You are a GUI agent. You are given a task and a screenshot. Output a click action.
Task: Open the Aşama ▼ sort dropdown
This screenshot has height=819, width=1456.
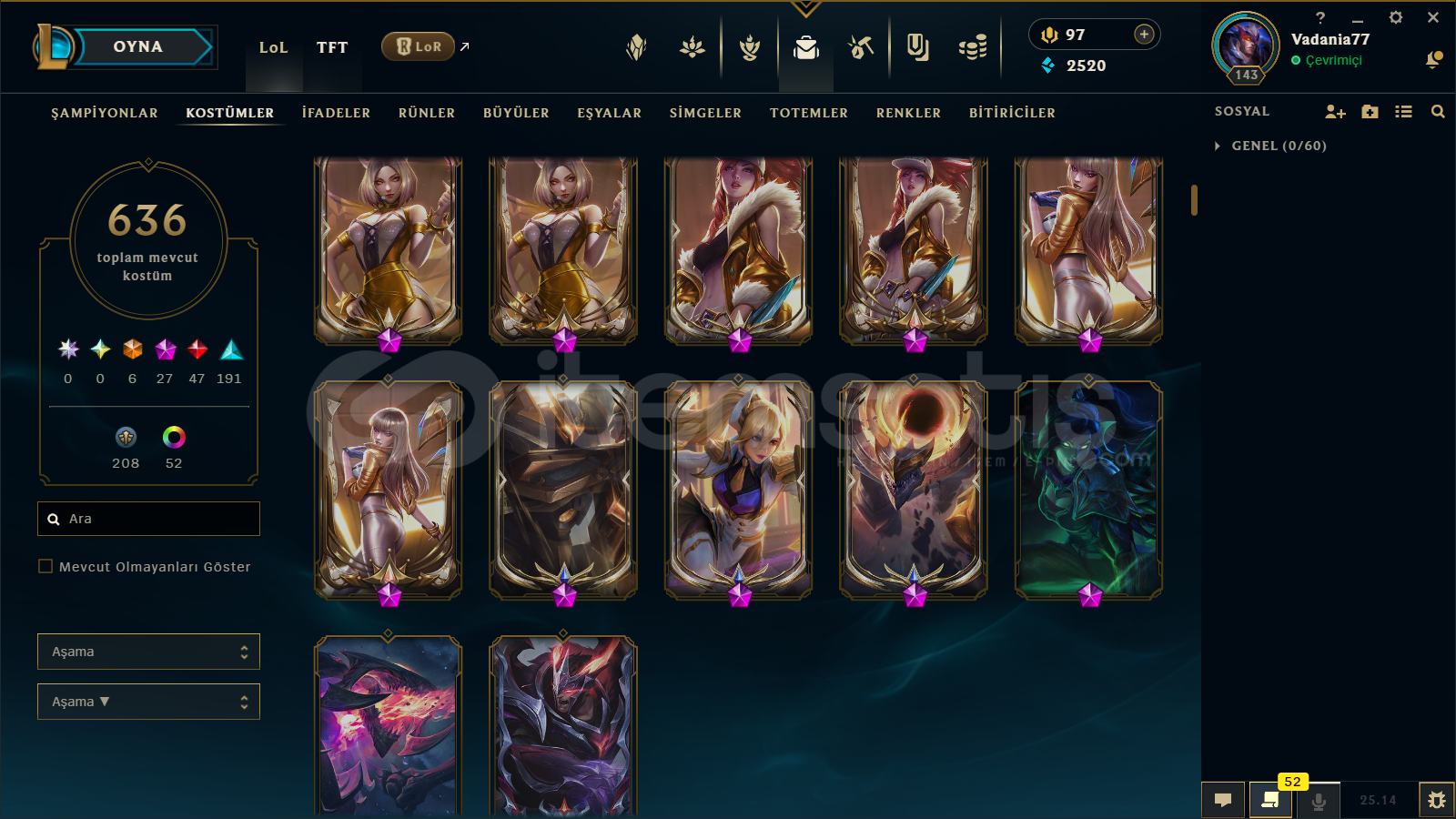click(x=148, y=702)
